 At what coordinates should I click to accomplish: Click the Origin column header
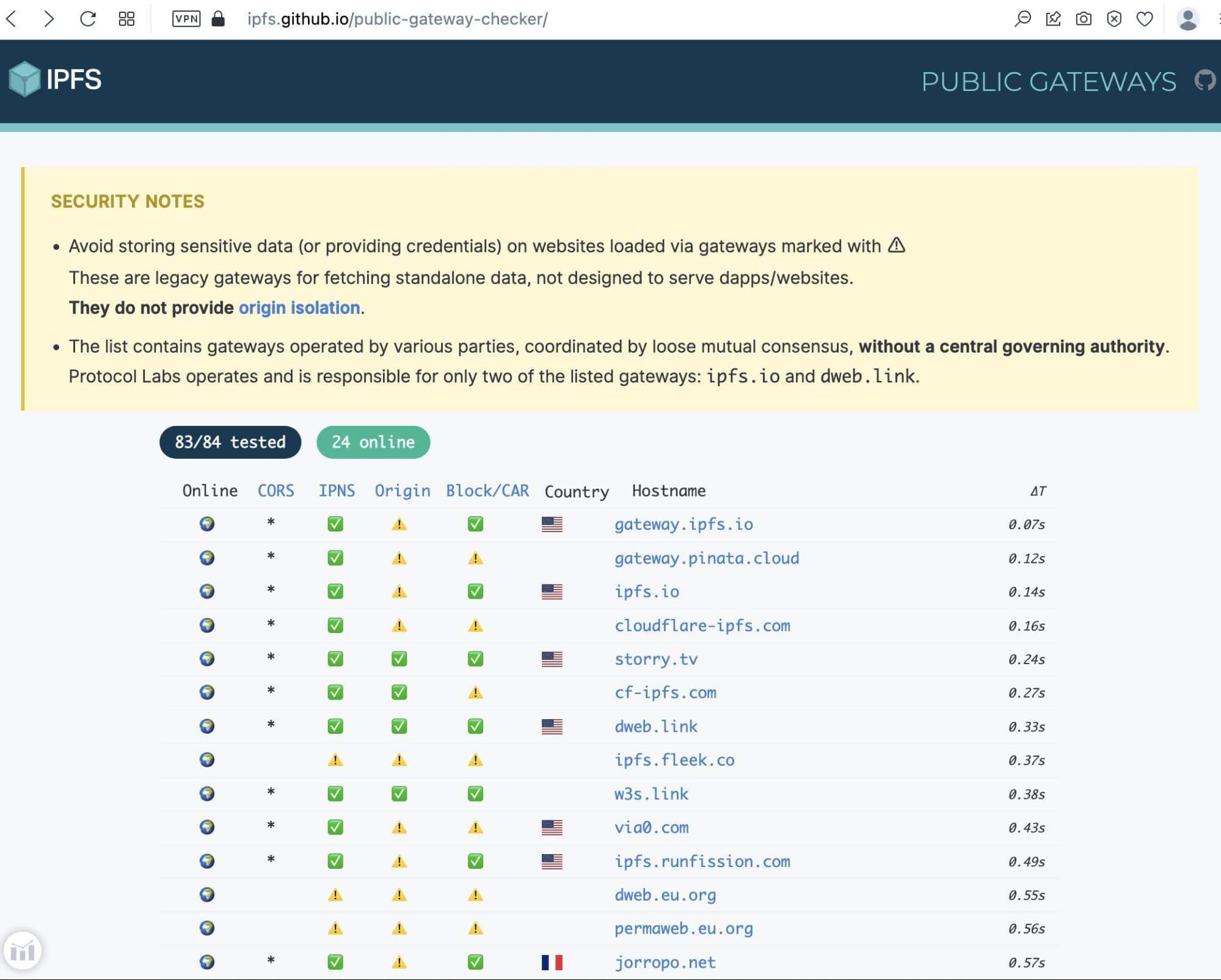[402, 491]
